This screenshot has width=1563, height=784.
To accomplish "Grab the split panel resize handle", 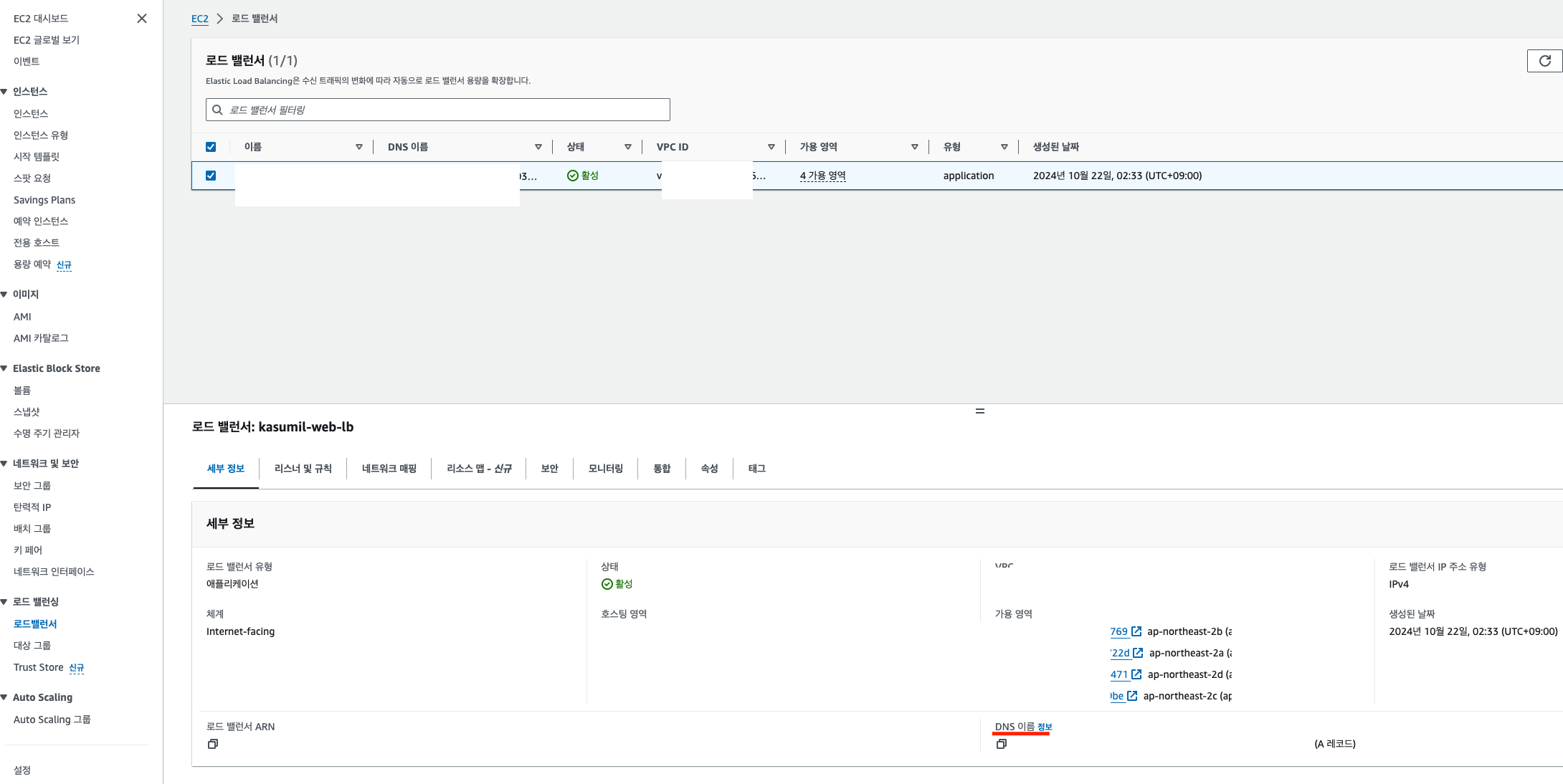I will (x=979, y=411).
